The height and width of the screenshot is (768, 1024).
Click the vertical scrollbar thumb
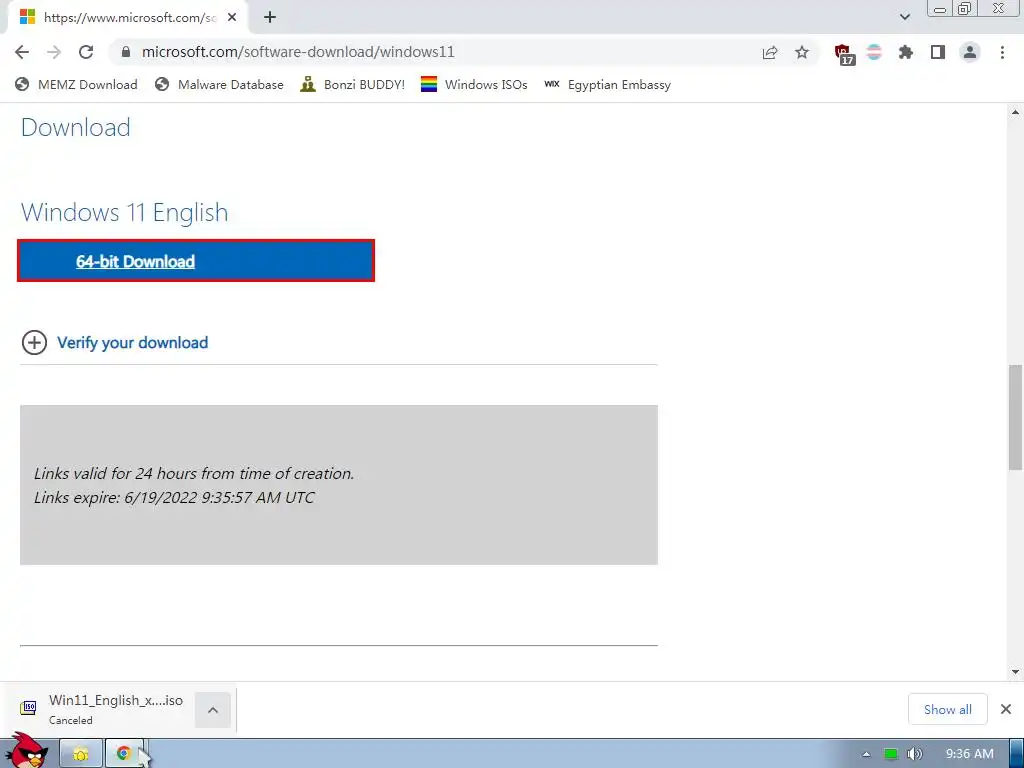click(1016, 417)
